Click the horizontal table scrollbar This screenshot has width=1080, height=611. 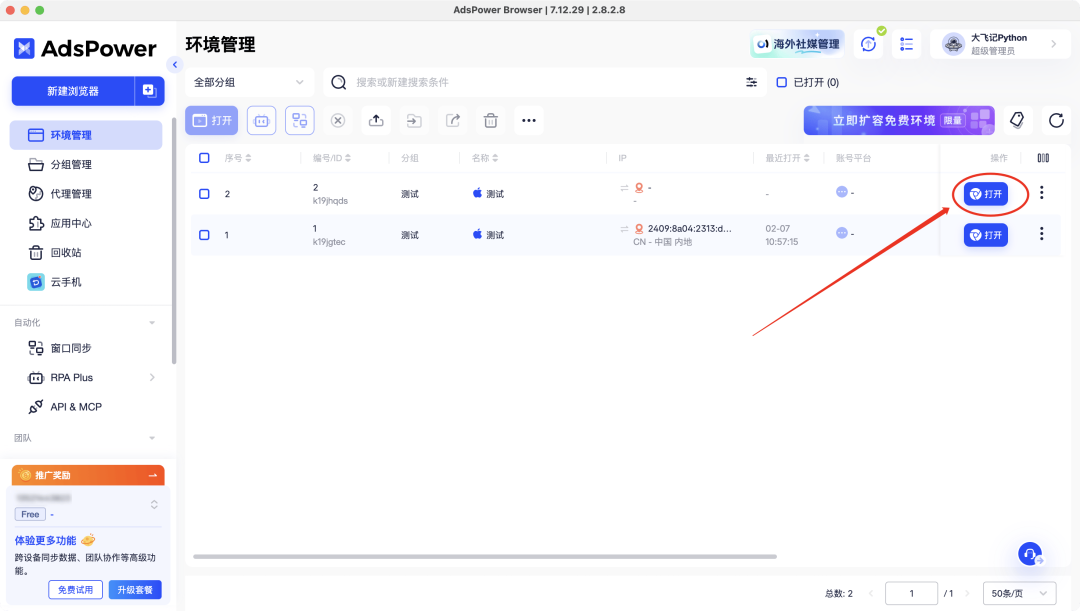[x=485, y=557]
